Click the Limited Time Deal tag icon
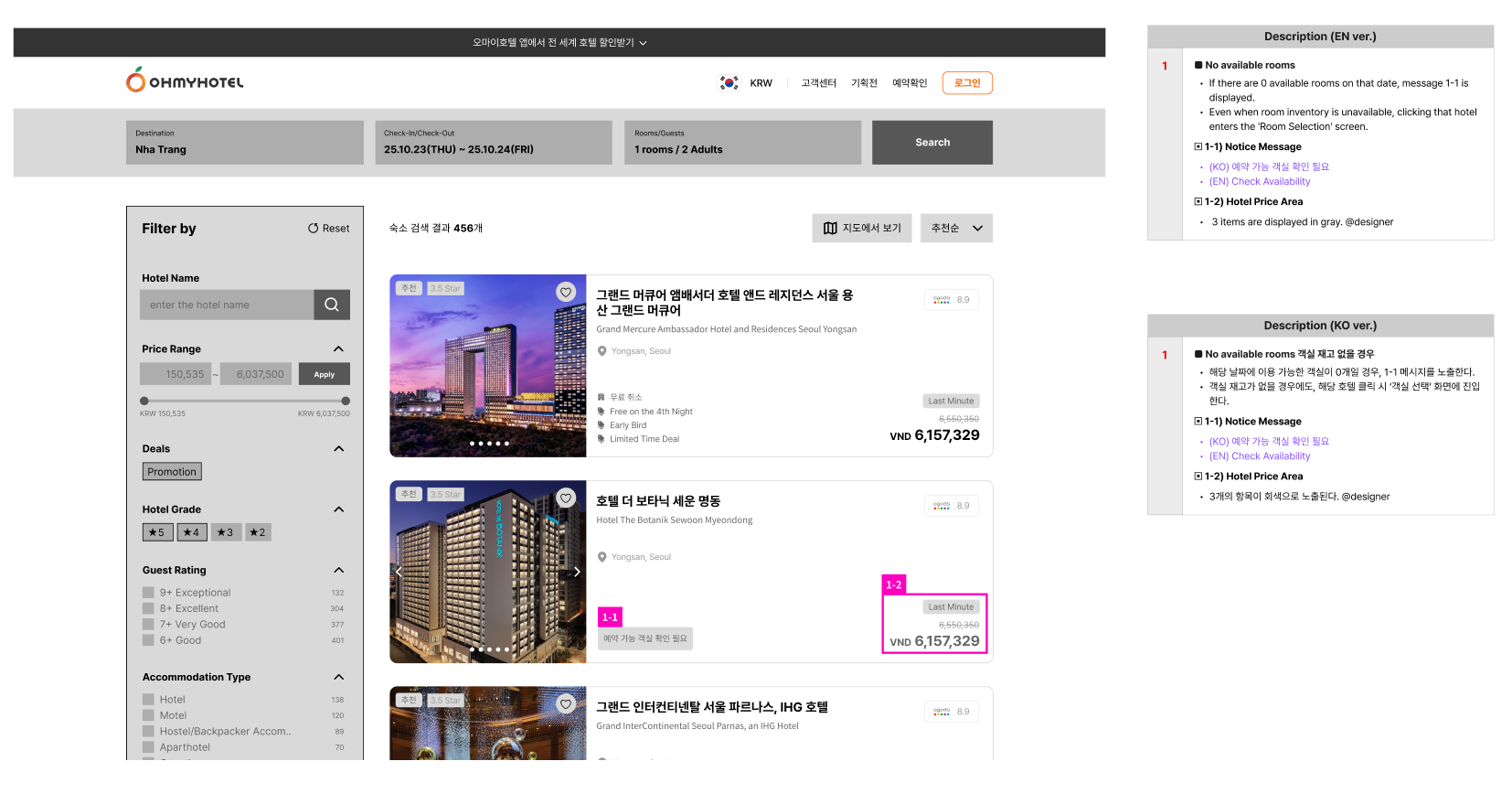The image size is (1512, 804). [x=602, y=439]
